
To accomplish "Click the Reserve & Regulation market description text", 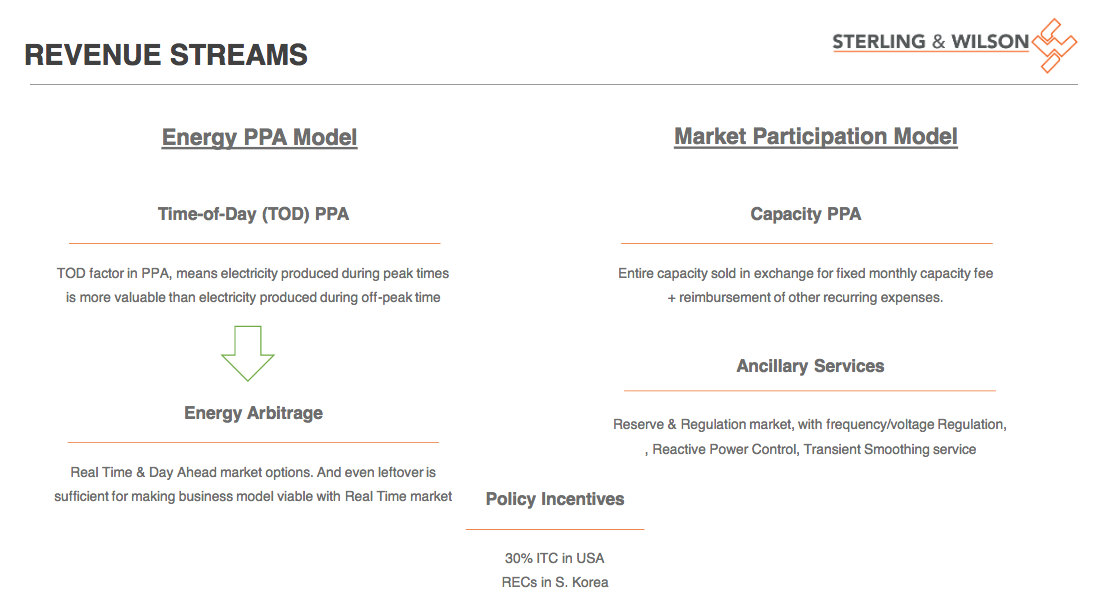I will tap(810, 437).
